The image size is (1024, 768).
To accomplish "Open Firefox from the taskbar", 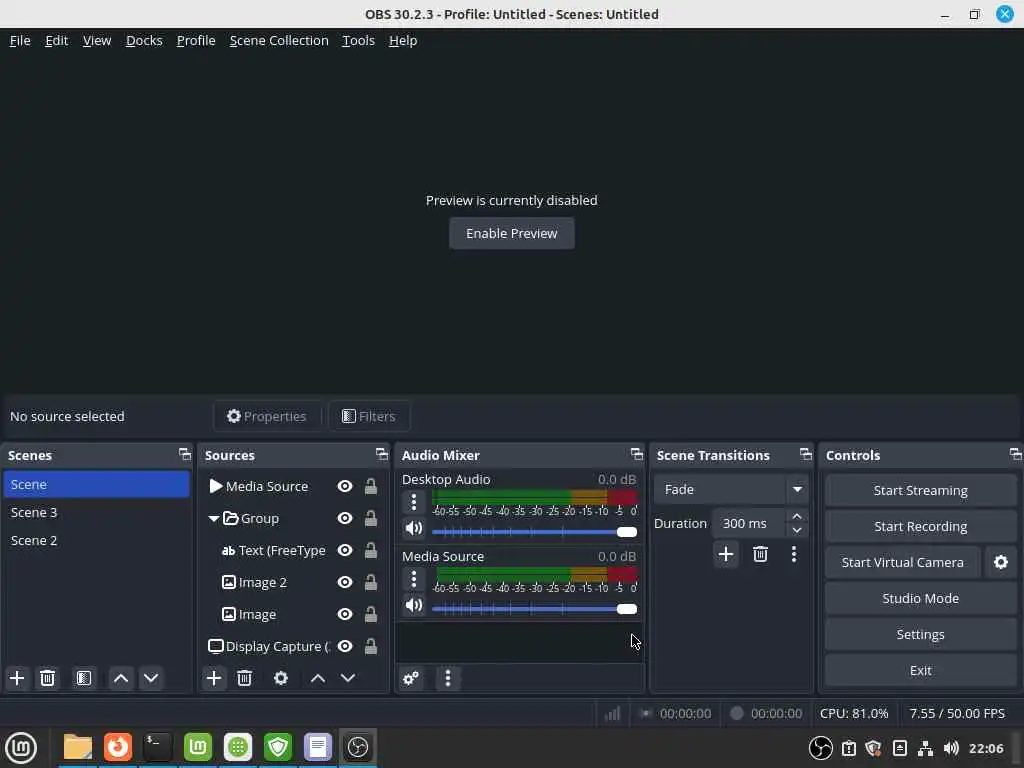I will [118, 746].
